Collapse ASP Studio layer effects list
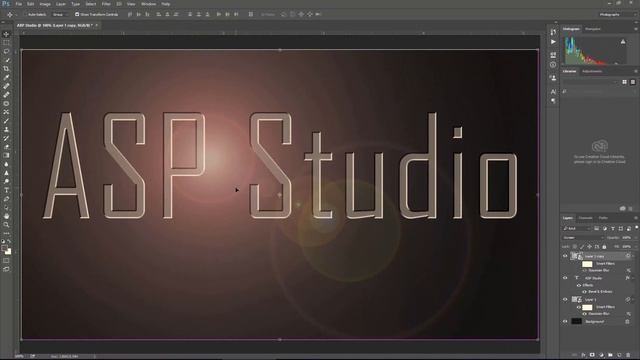The width and height of the screenshot is (640, 360). (633, 278)
